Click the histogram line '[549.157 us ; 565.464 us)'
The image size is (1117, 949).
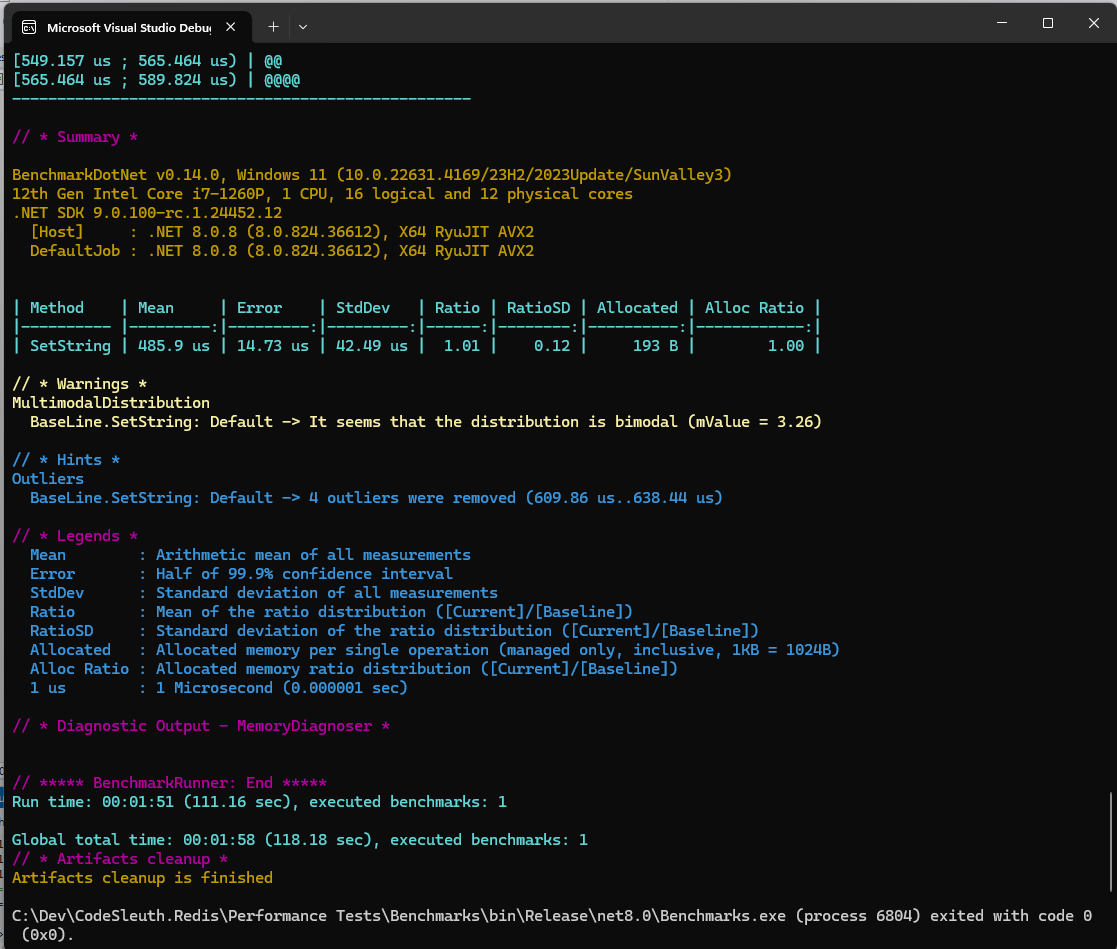pyautogui.click(x=147, y=61)
